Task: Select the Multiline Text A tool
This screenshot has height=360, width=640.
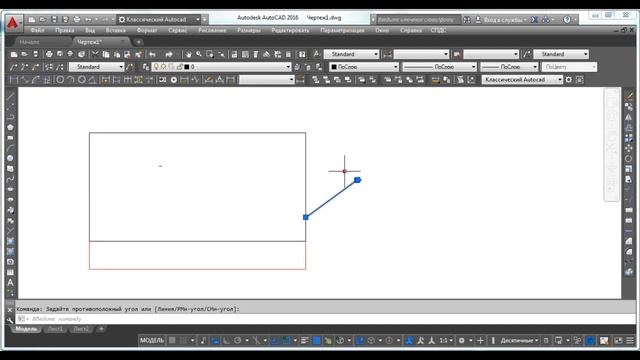Action: click(11, 282)
